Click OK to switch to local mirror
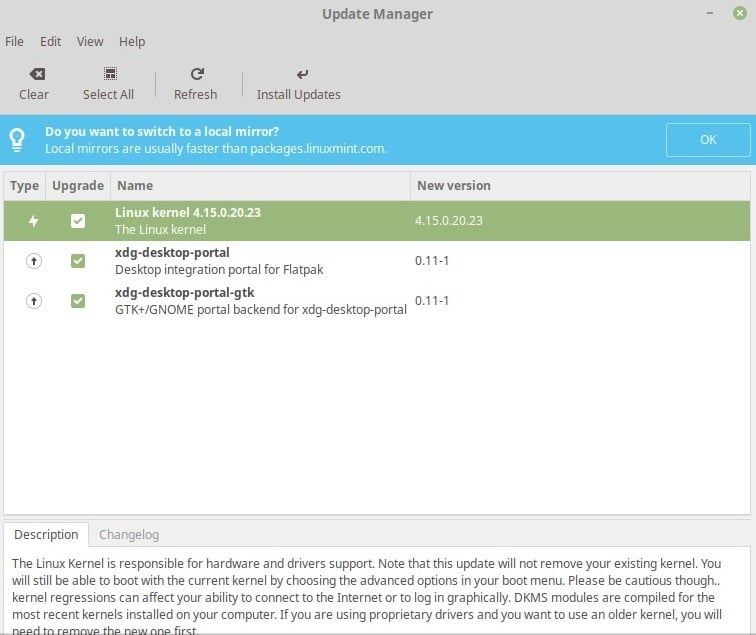This screenshot has height=635, width=756. pos(708,140)
